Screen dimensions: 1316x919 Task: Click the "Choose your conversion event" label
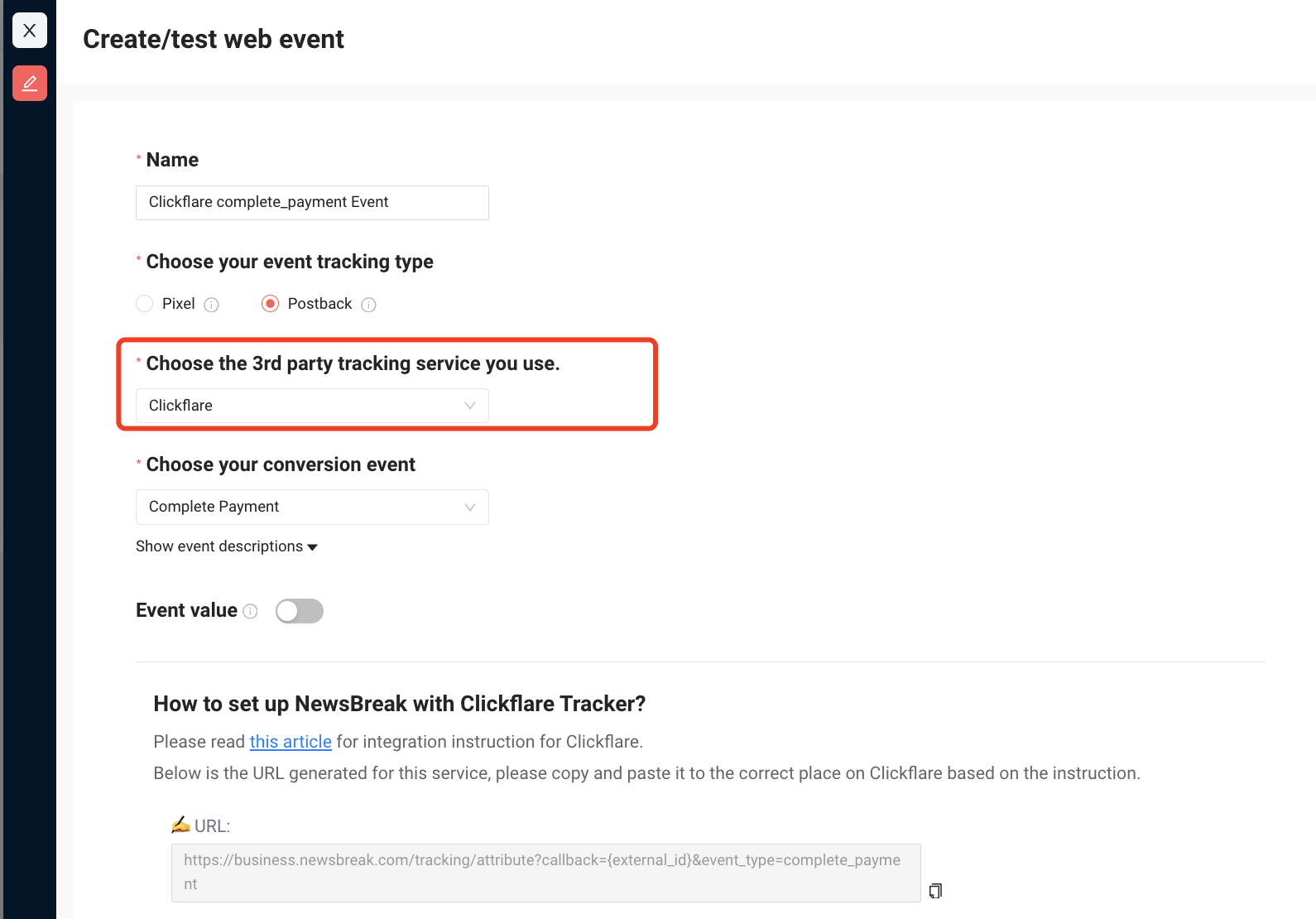coord(281,464)
